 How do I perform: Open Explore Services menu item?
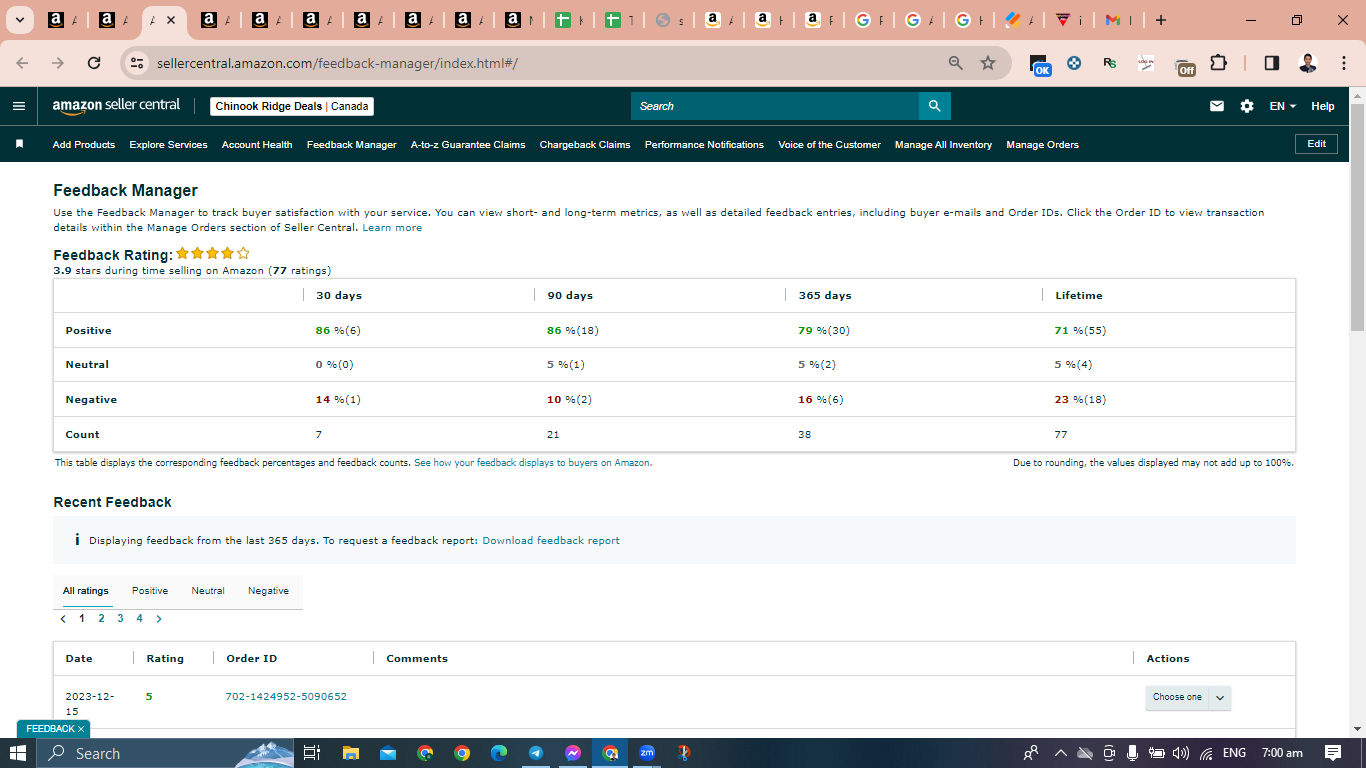[168, 144]
